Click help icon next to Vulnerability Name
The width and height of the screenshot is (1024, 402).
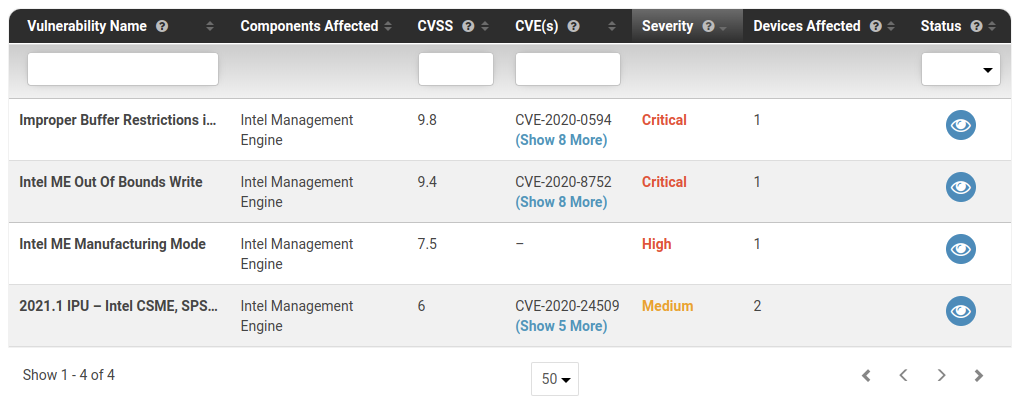pos(163,26)
